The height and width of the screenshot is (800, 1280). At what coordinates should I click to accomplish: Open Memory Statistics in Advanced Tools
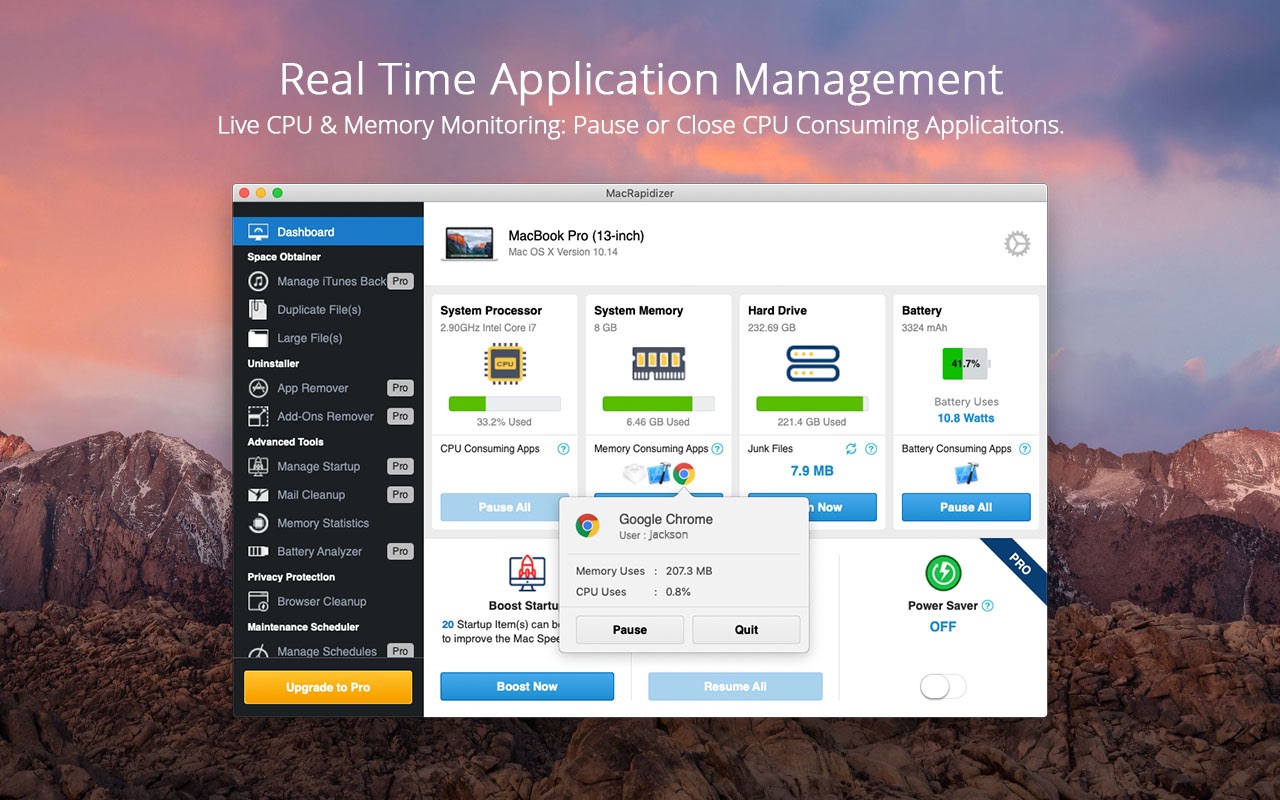pos(323,523)
